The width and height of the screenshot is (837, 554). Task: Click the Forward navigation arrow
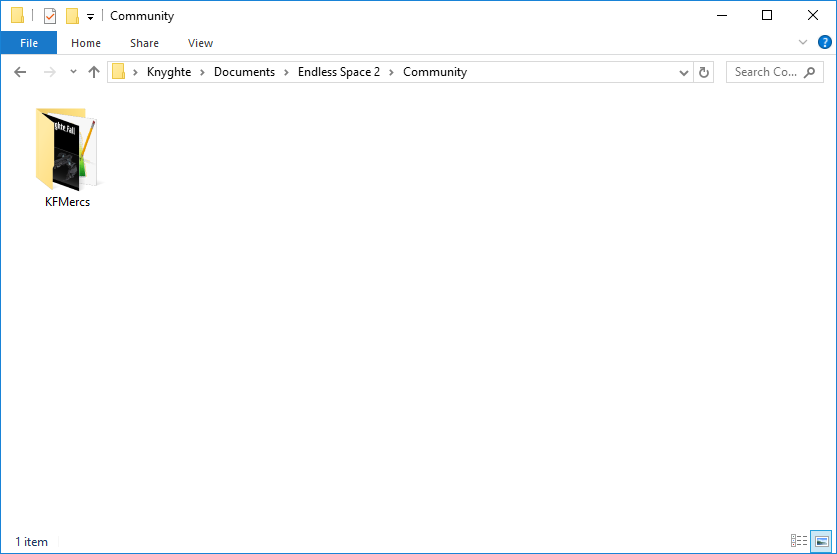click(49, 72)
